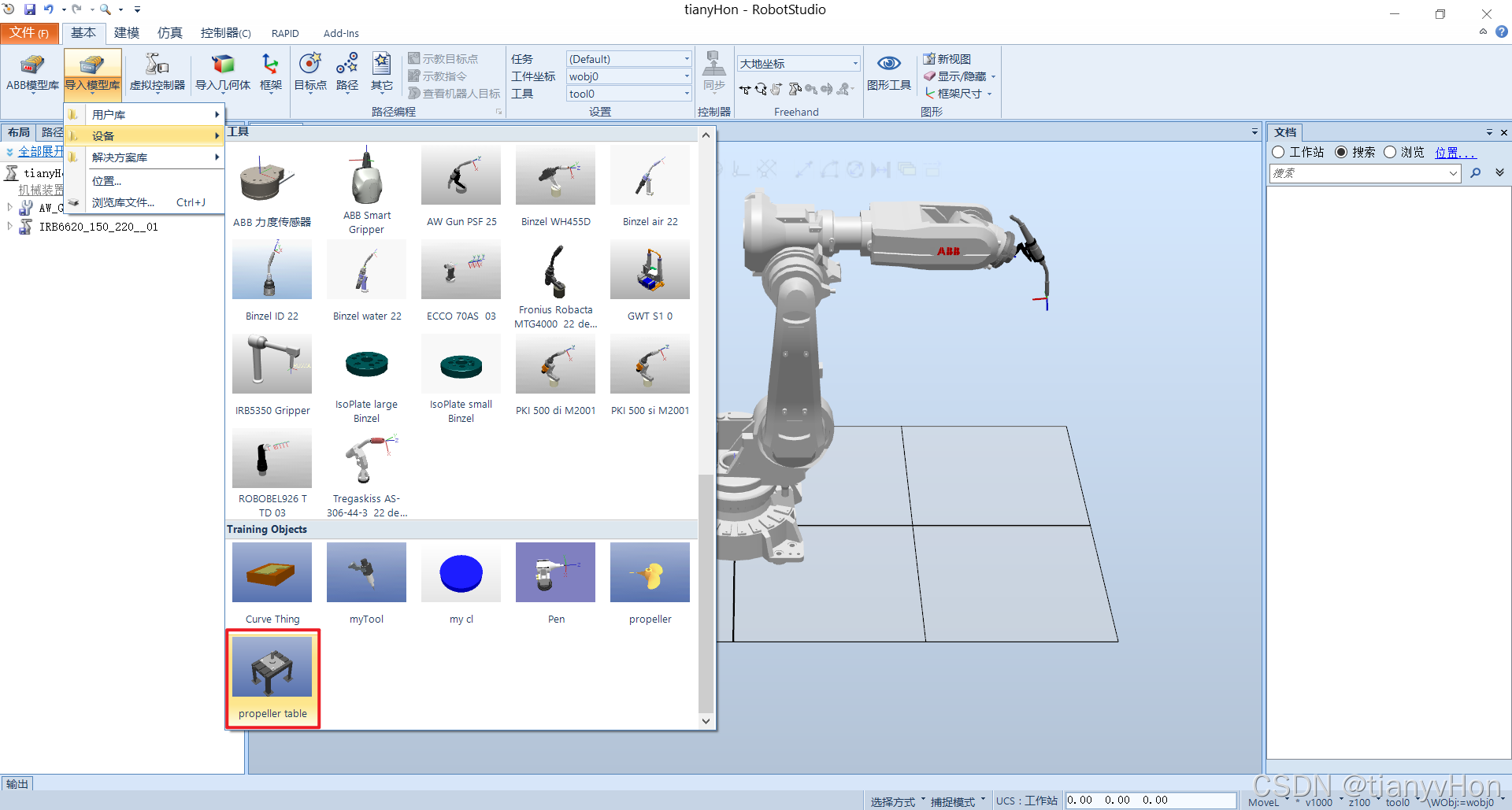
Task: Select the Binzel air 22 torch
Action: click(650, 187)
